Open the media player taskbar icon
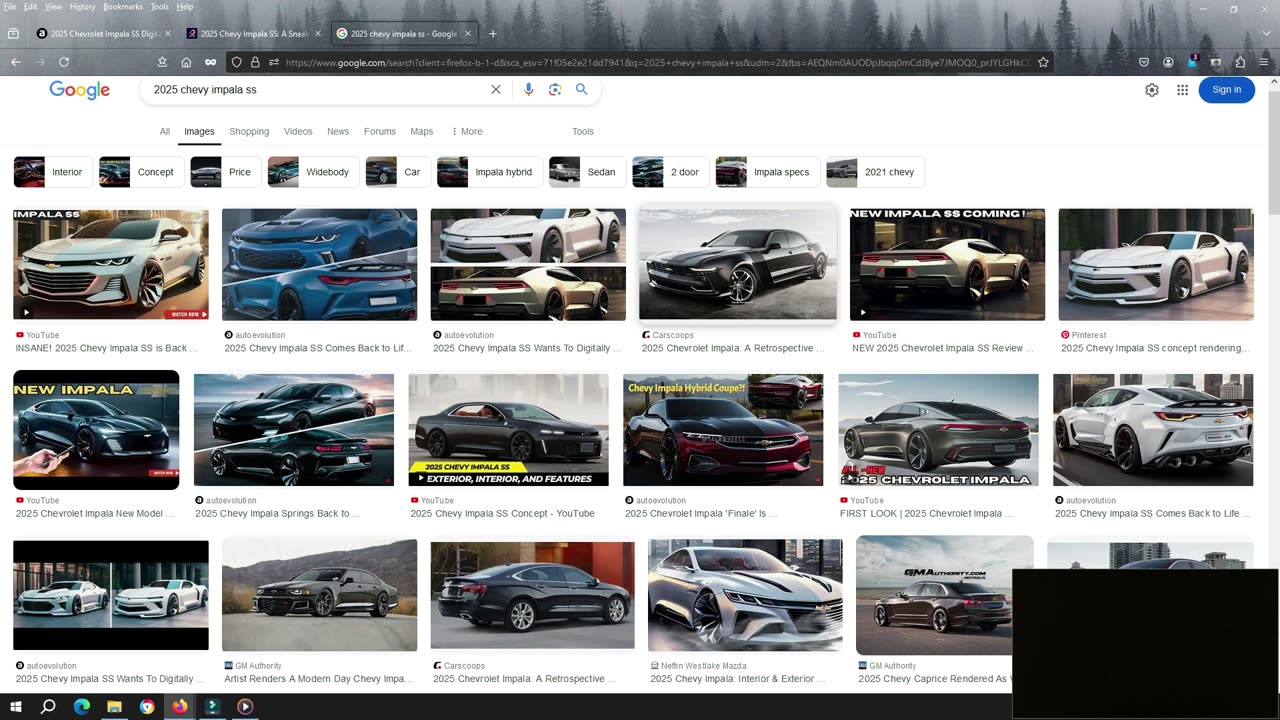Image resolution: width=1280 pixels, height=720 pixels. (x=245, y=706)
